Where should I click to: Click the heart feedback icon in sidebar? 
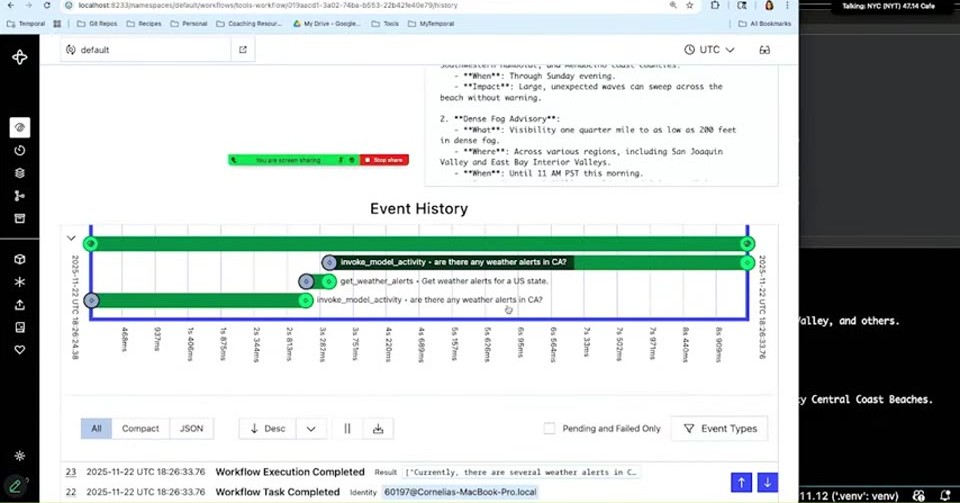click(20, 350)
